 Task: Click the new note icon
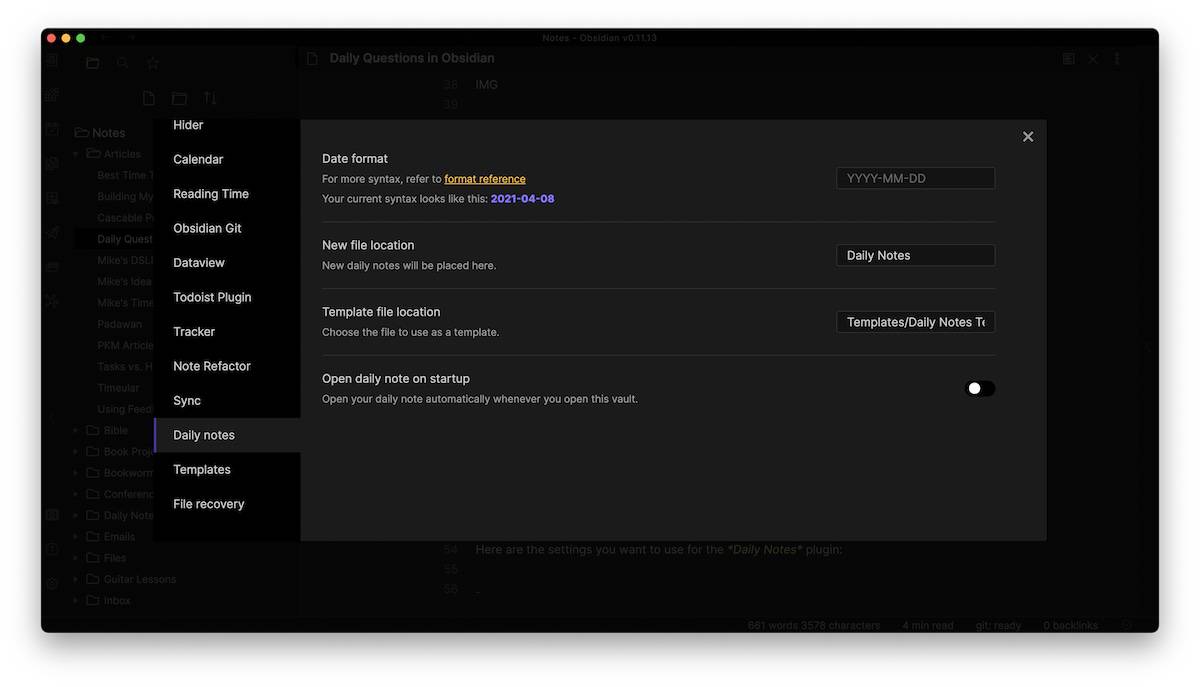pos(148,98)
